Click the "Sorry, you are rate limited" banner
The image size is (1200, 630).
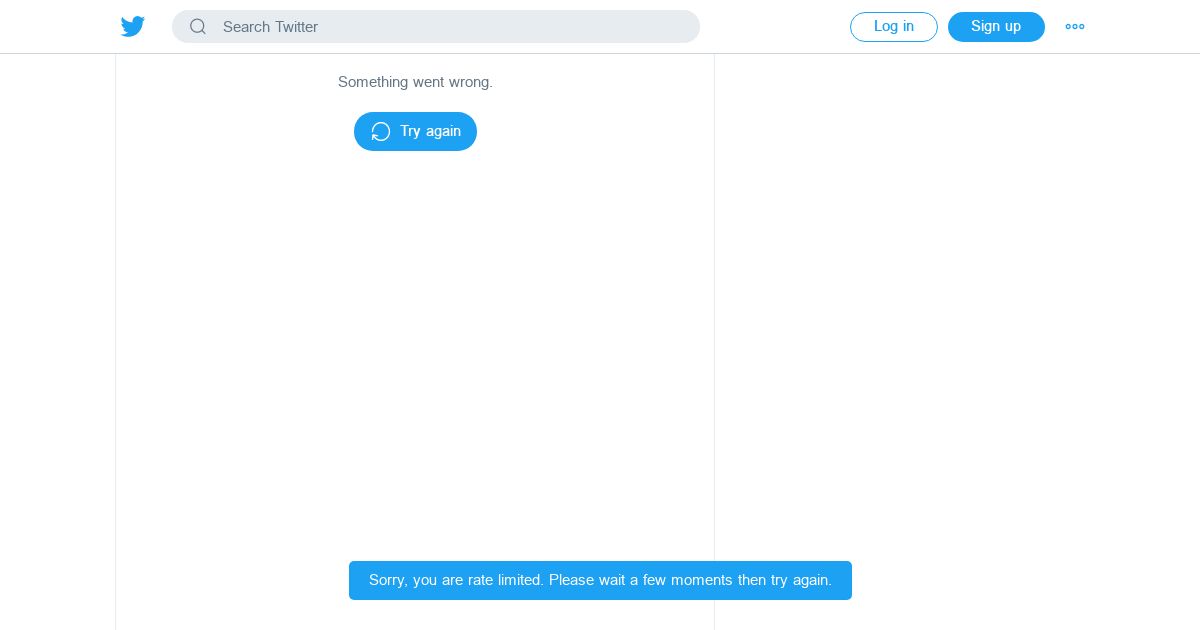600,580
